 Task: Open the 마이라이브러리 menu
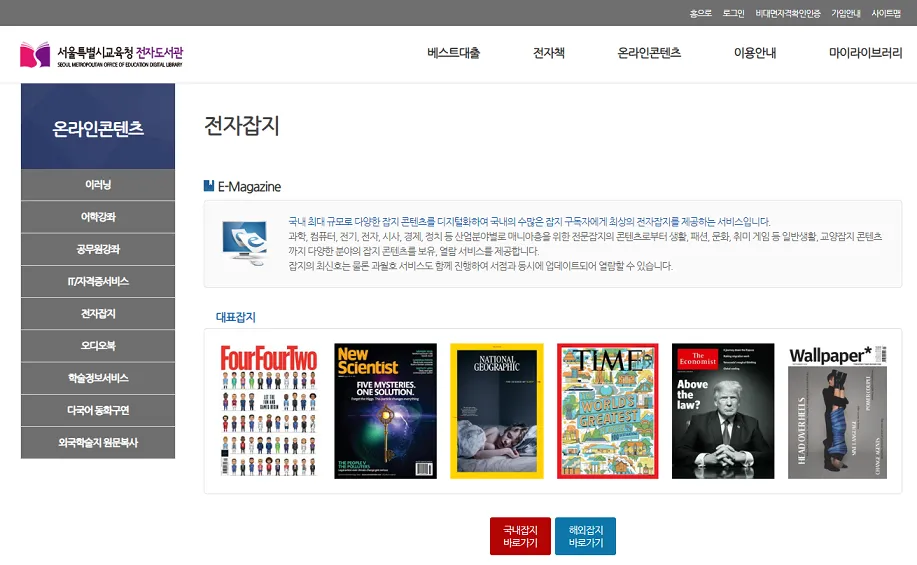pyautogui.click(x=866, y=53)
